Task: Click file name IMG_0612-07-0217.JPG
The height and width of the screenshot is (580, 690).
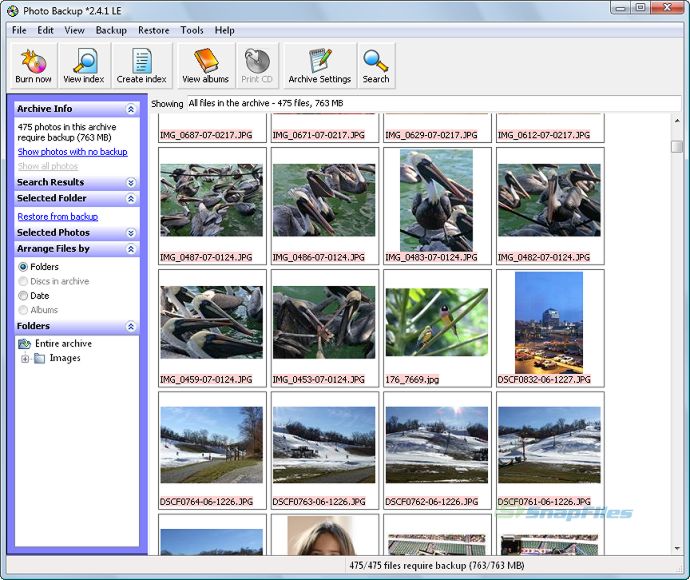Action: pos(544,135)
